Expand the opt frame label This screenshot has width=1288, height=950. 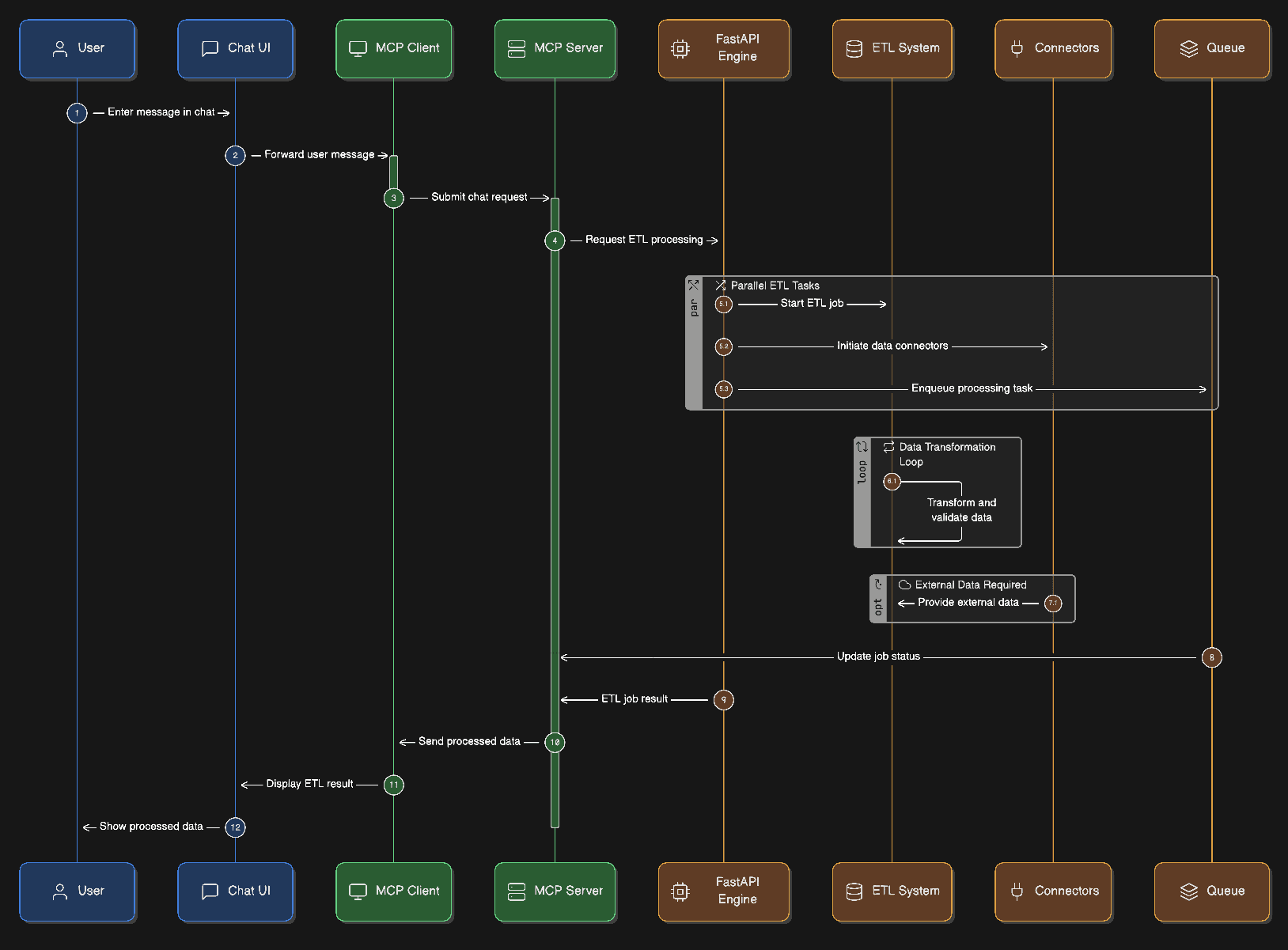877,603
